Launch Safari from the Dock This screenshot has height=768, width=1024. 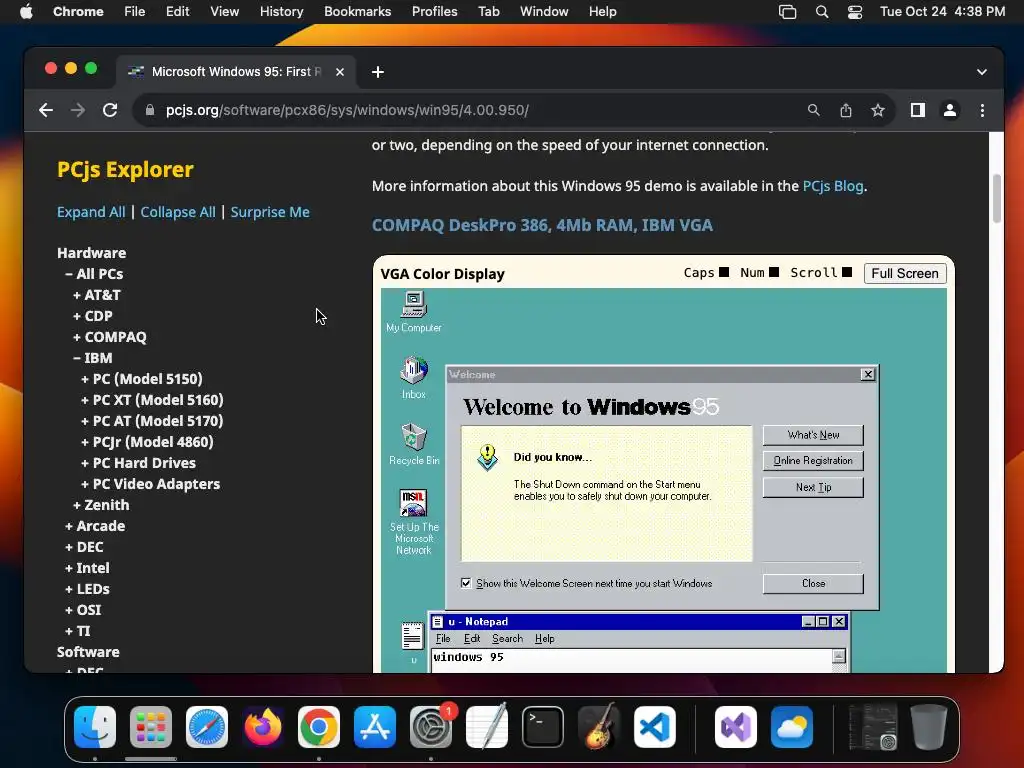[x=207, y=727]
